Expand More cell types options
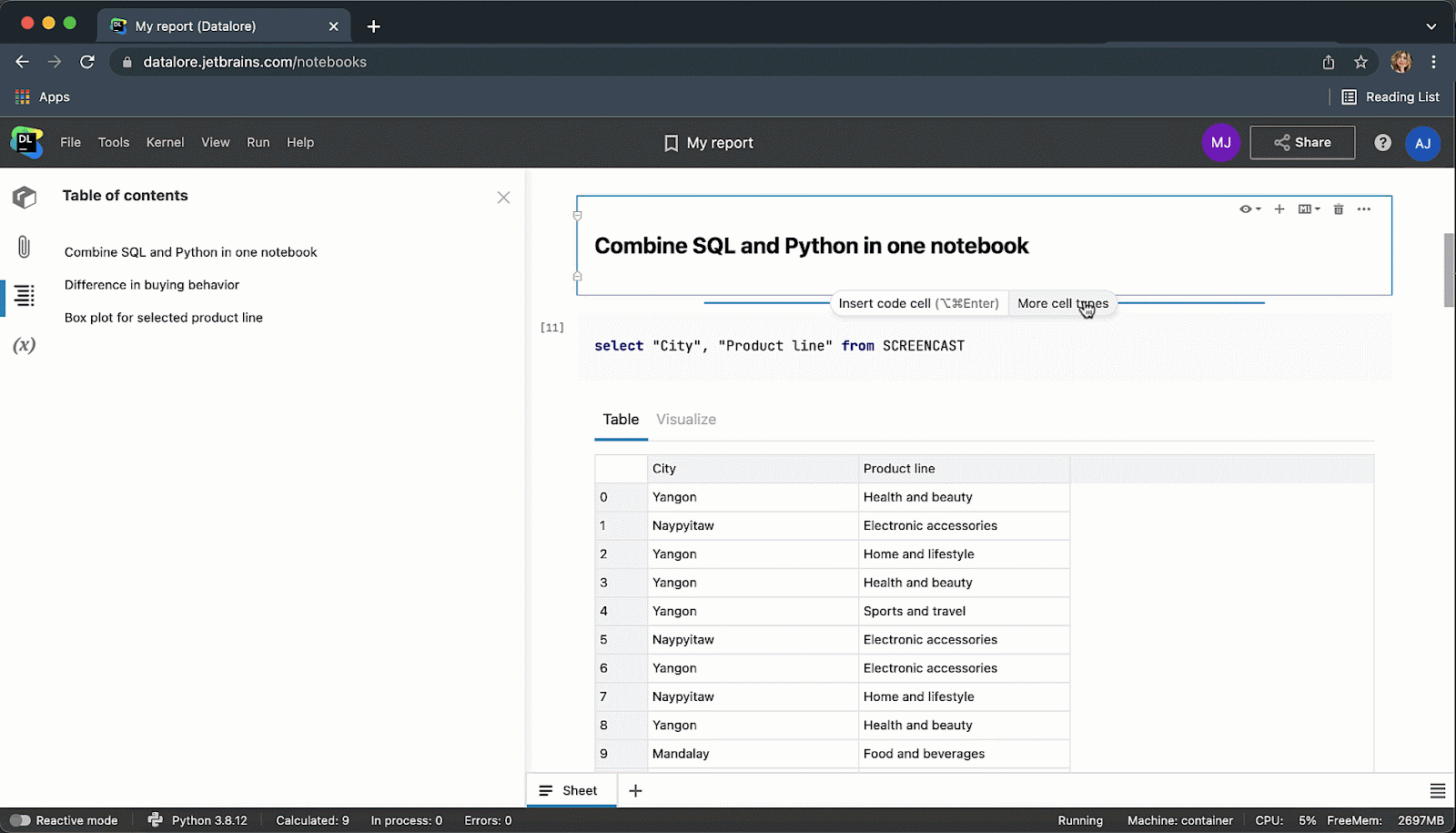The width and height of the screenshot is (1456, 833). click(x=1062, y=304)
